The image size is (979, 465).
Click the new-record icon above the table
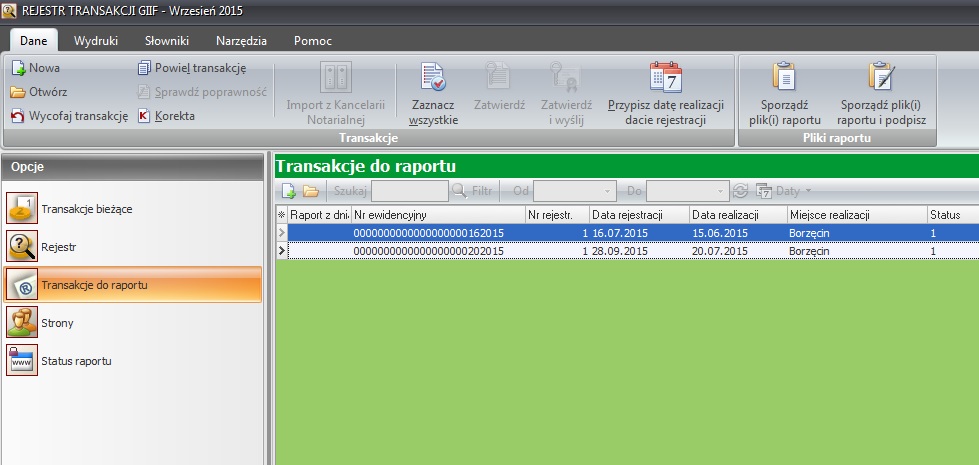288,191
